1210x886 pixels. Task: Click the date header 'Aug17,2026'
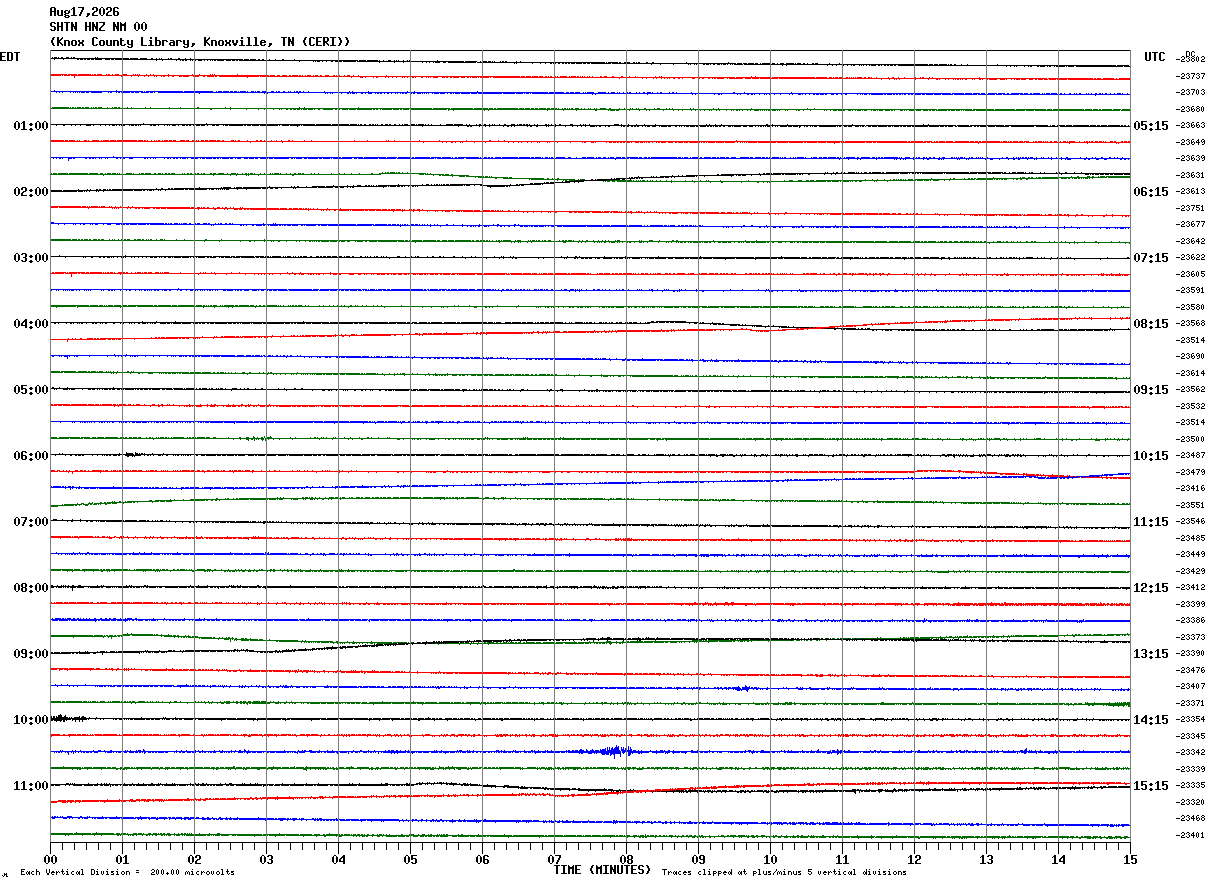coord(84,12)
